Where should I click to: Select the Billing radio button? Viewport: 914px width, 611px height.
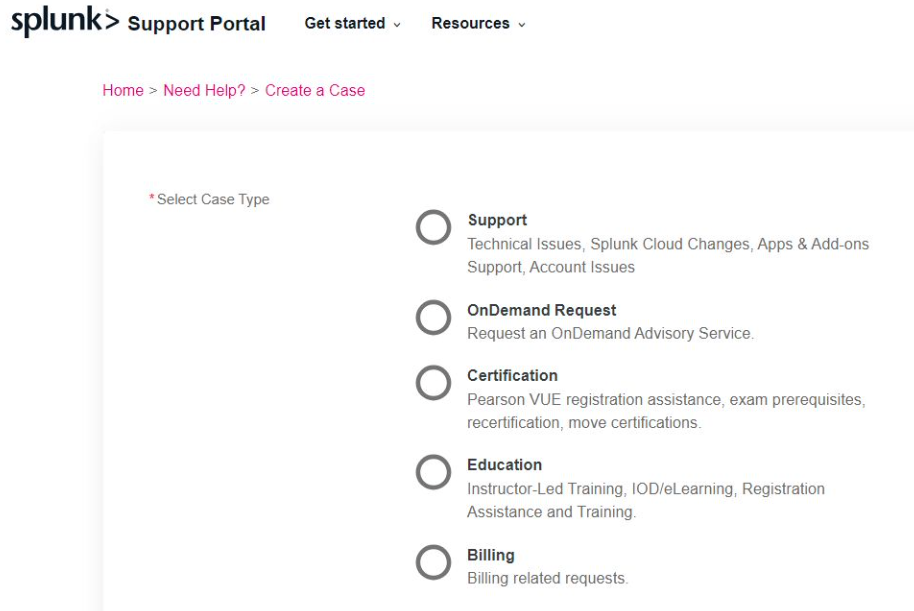coord(433,563)
